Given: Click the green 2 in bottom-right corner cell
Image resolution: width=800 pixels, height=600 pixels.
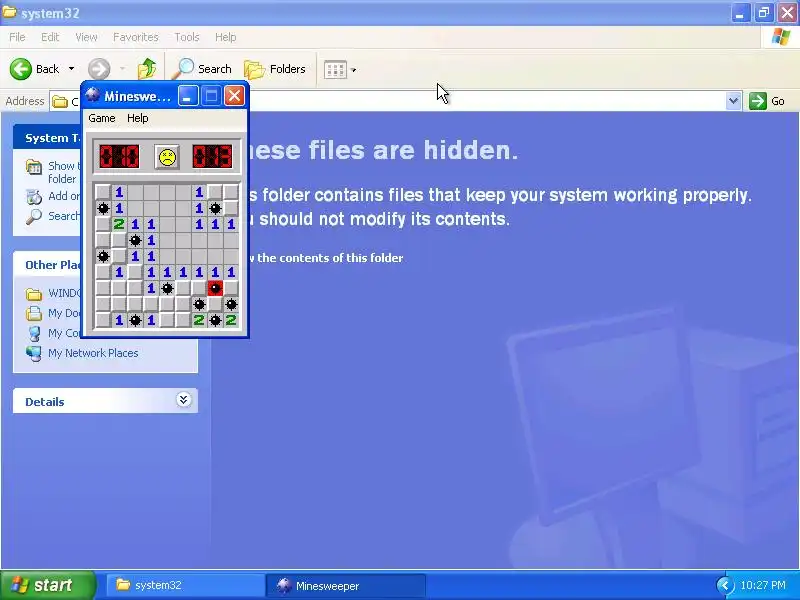Looking at the screenshot, I should click(231, 320).
